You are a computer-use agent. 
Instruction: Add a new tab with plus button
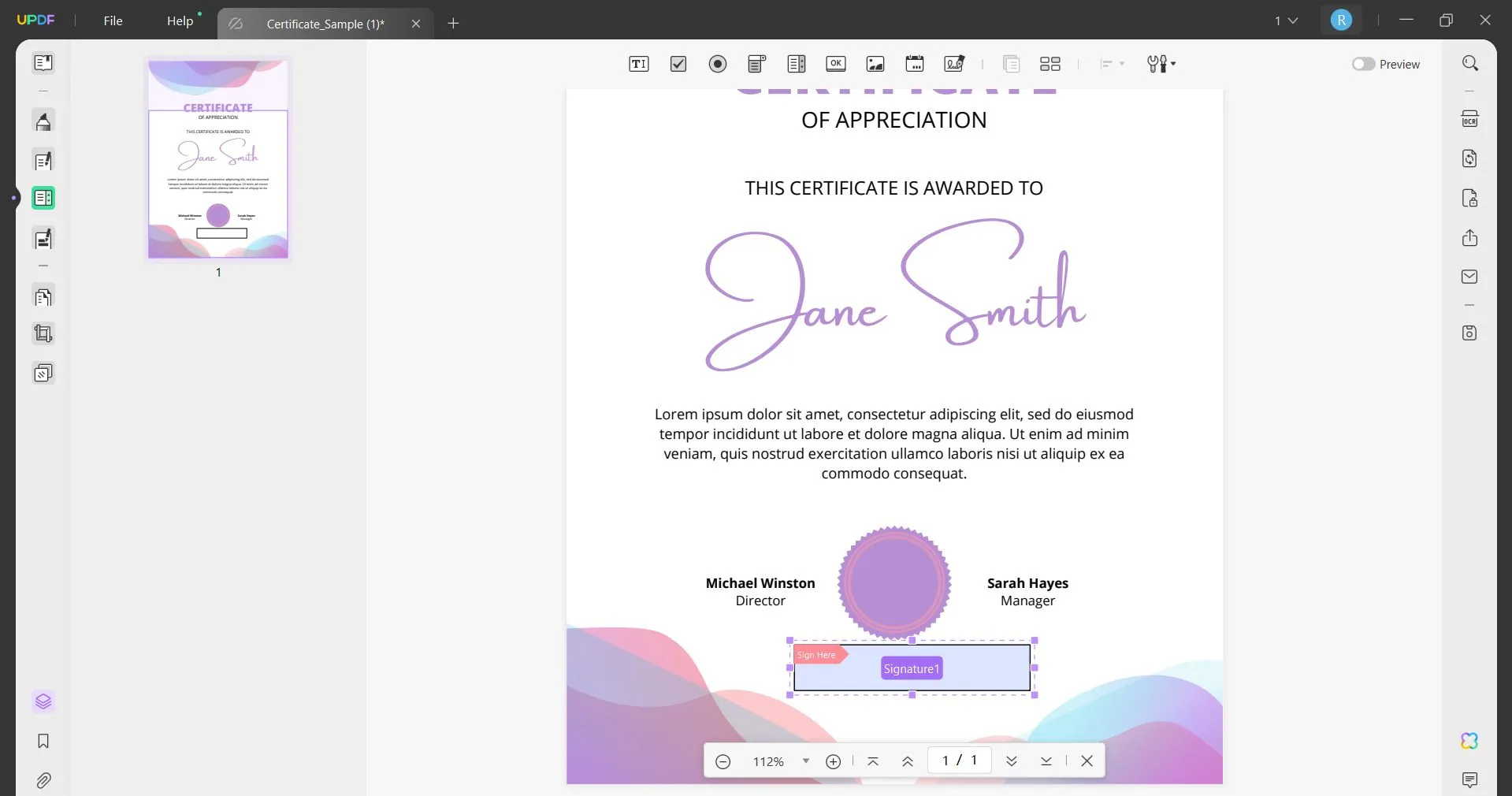(453, 23)
